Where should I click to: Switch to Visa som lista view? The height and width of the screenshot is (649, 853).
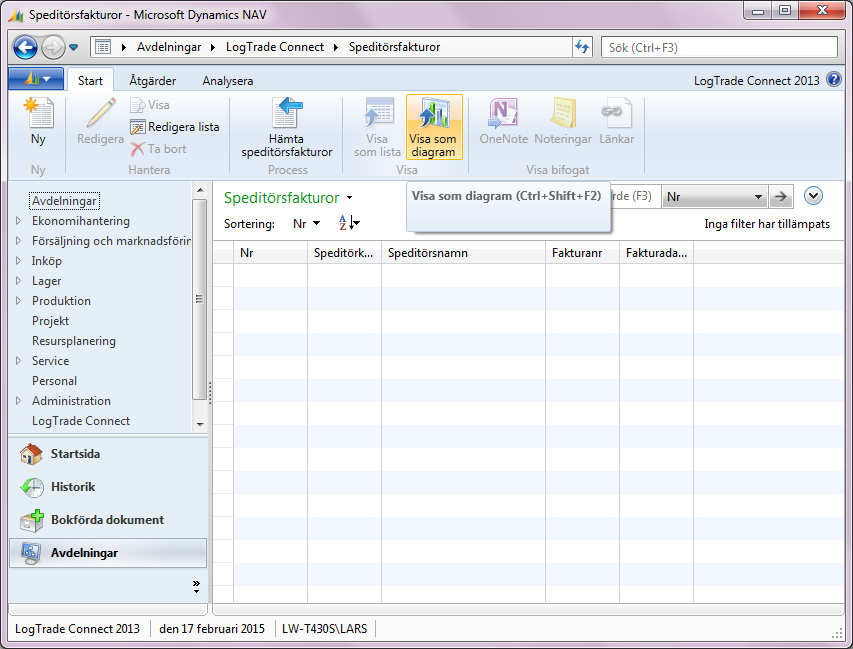tap(377, 128)
